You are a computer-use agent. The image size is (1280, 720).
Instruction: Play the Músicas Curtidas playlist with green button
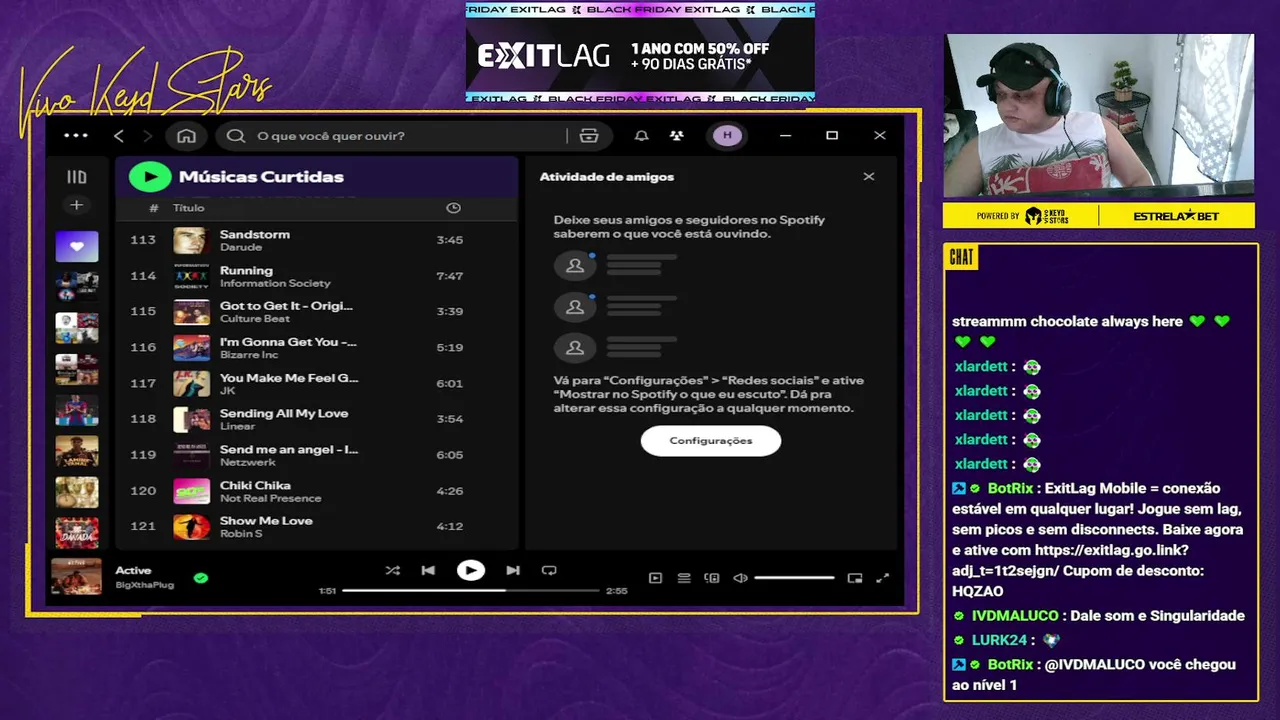click(150, 177)
